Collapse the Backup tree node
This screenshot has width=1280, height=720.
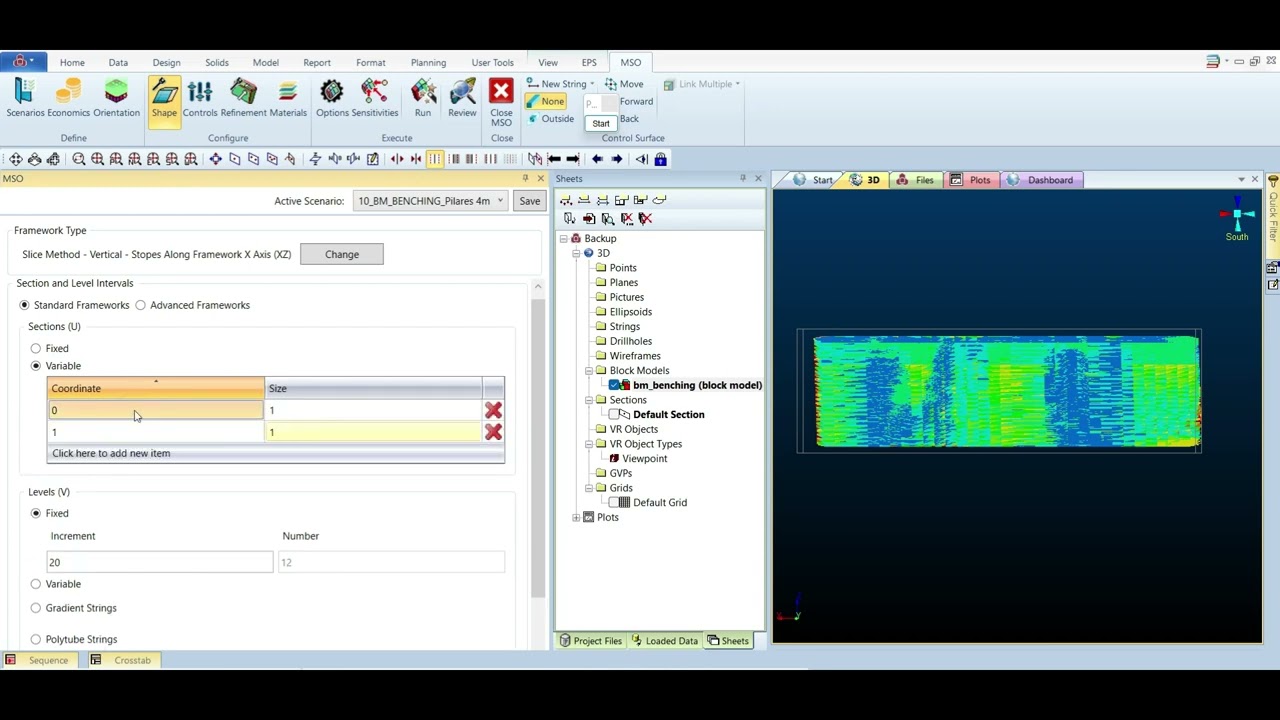(563, 238)
